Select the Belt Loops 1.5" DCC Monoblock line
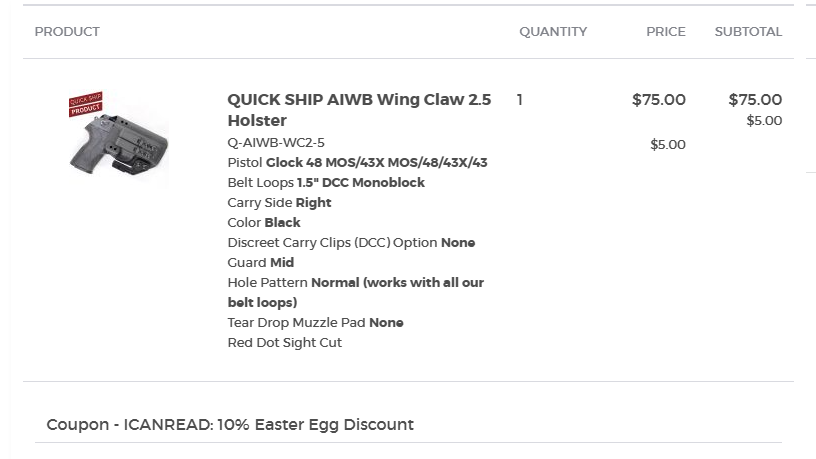The height and width of the screenshot is (459, 816). 326,183
